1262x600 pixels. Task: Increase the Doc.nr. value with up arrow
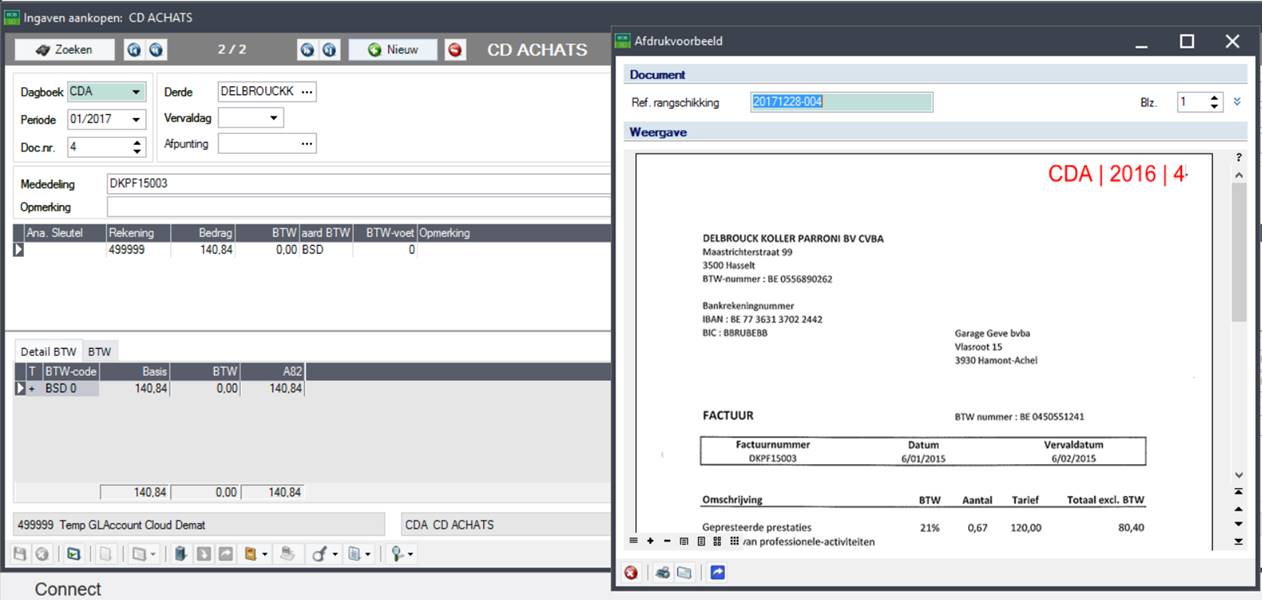(x=137, y=142)
